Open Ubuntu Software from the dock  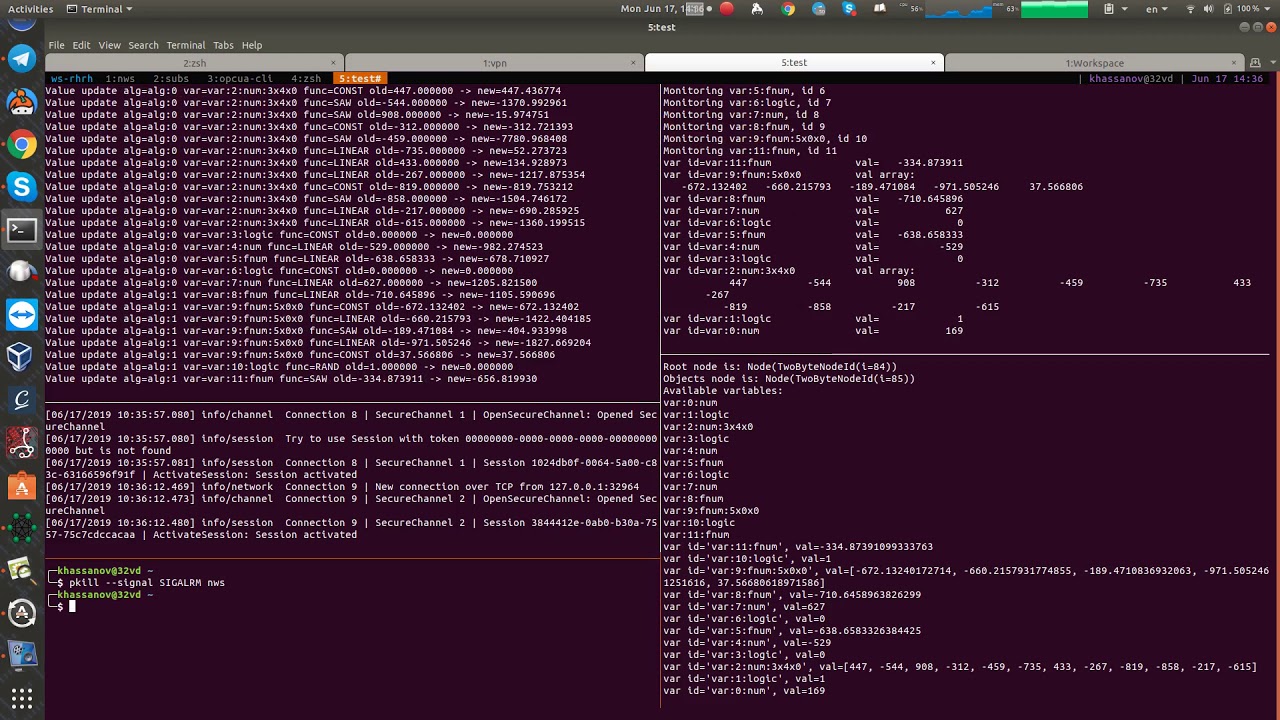[x=22, y=486]
